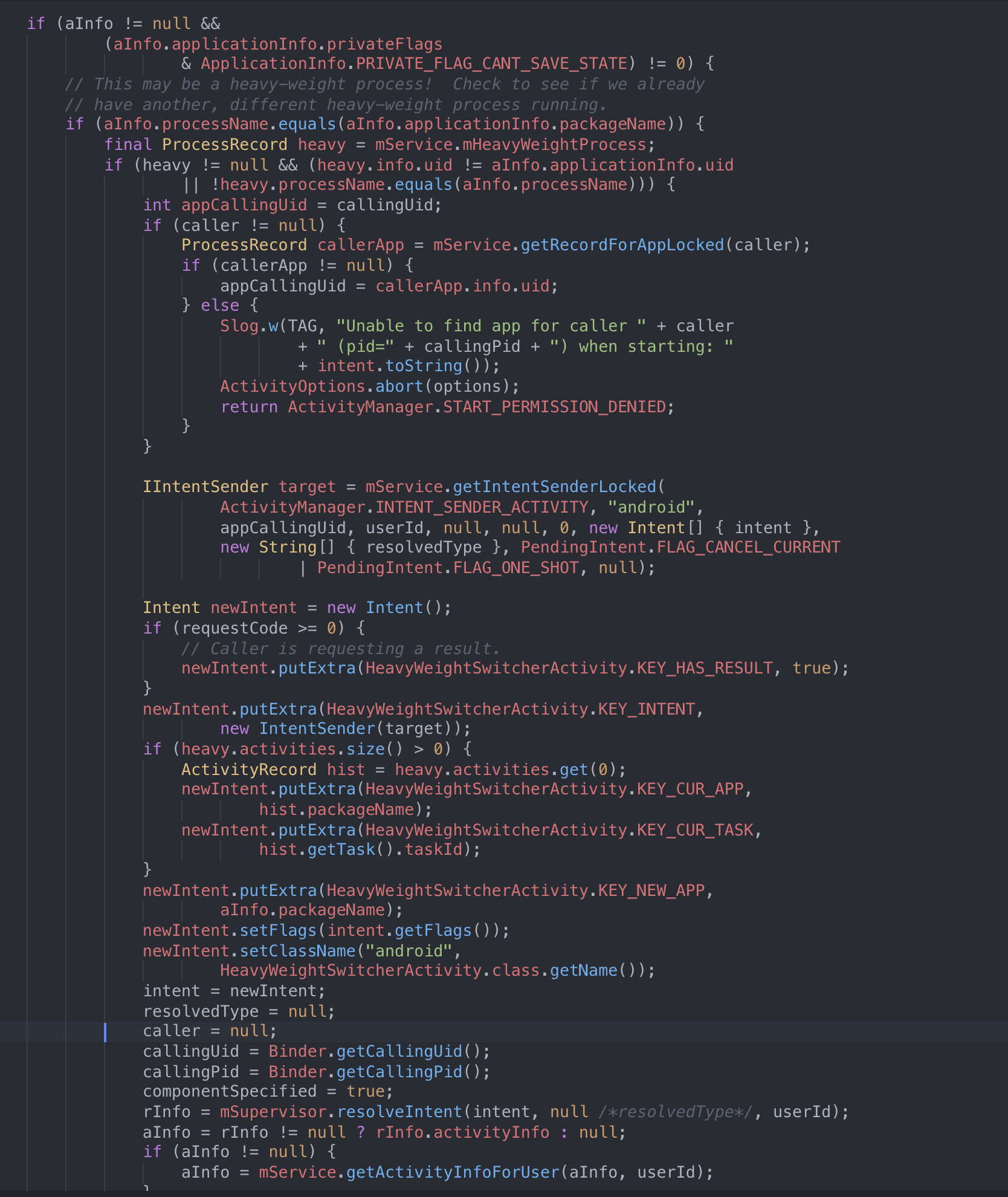
Task: Click getRecordForAppLocked method call
Action: click(x=622, y=245)
